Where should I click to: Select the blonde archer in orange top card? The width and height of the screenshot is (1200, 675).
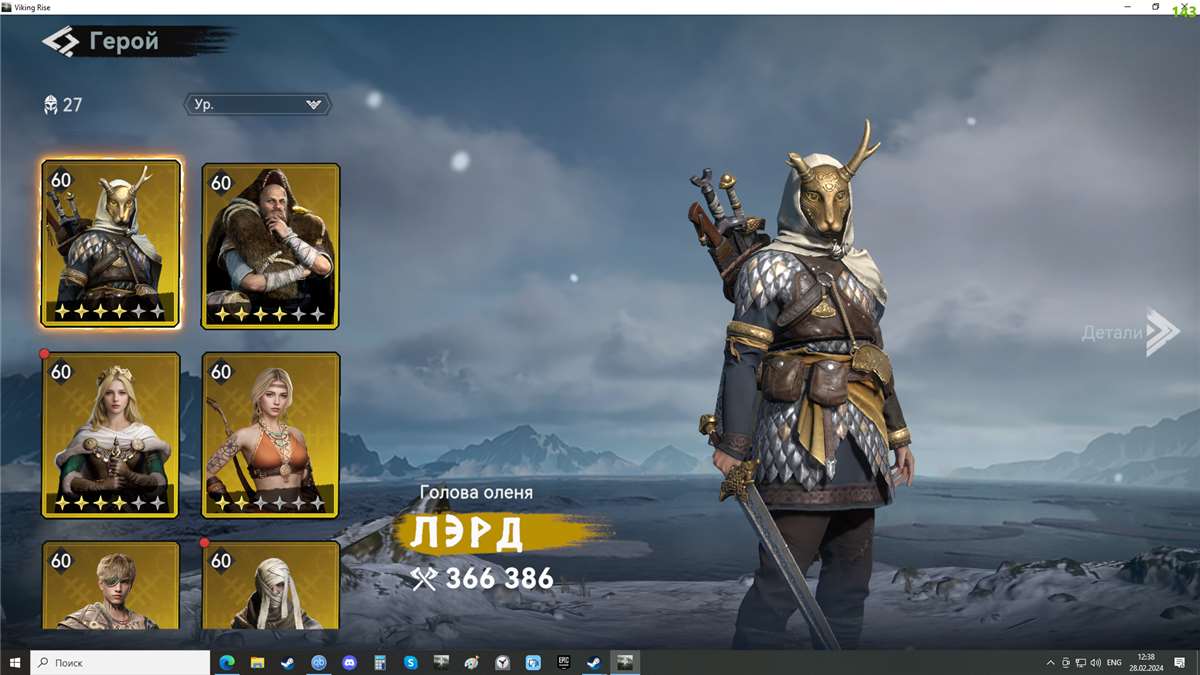(x=271, y=435)
